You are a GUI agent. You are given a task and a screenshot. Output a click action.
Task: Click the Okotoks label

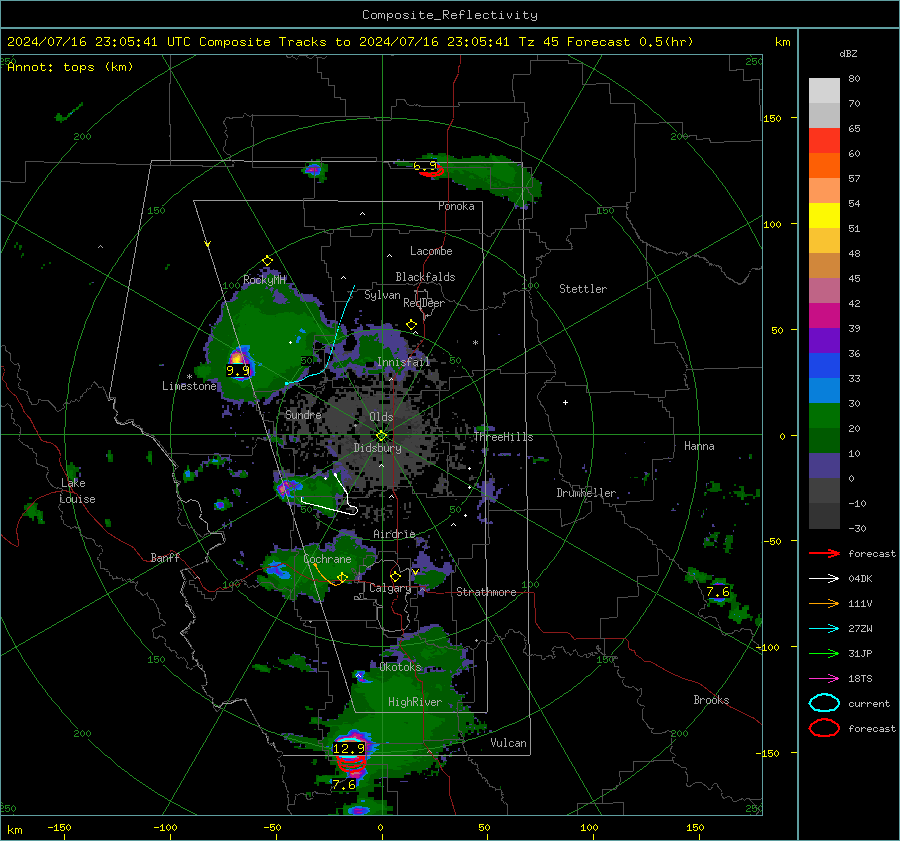(x=401, y=667)
